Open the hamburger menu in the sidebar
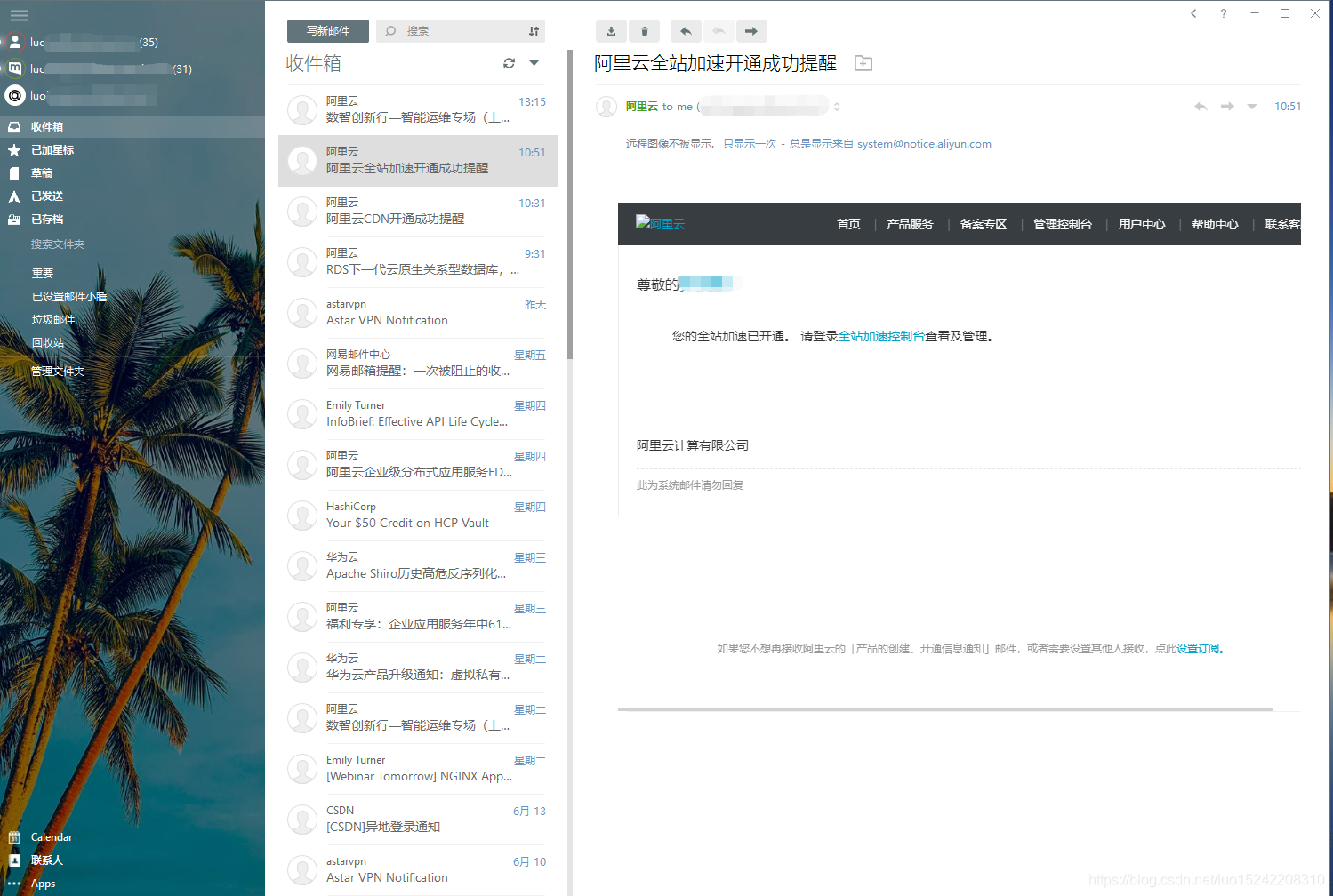1333x896 pixels. pos(19,15)
